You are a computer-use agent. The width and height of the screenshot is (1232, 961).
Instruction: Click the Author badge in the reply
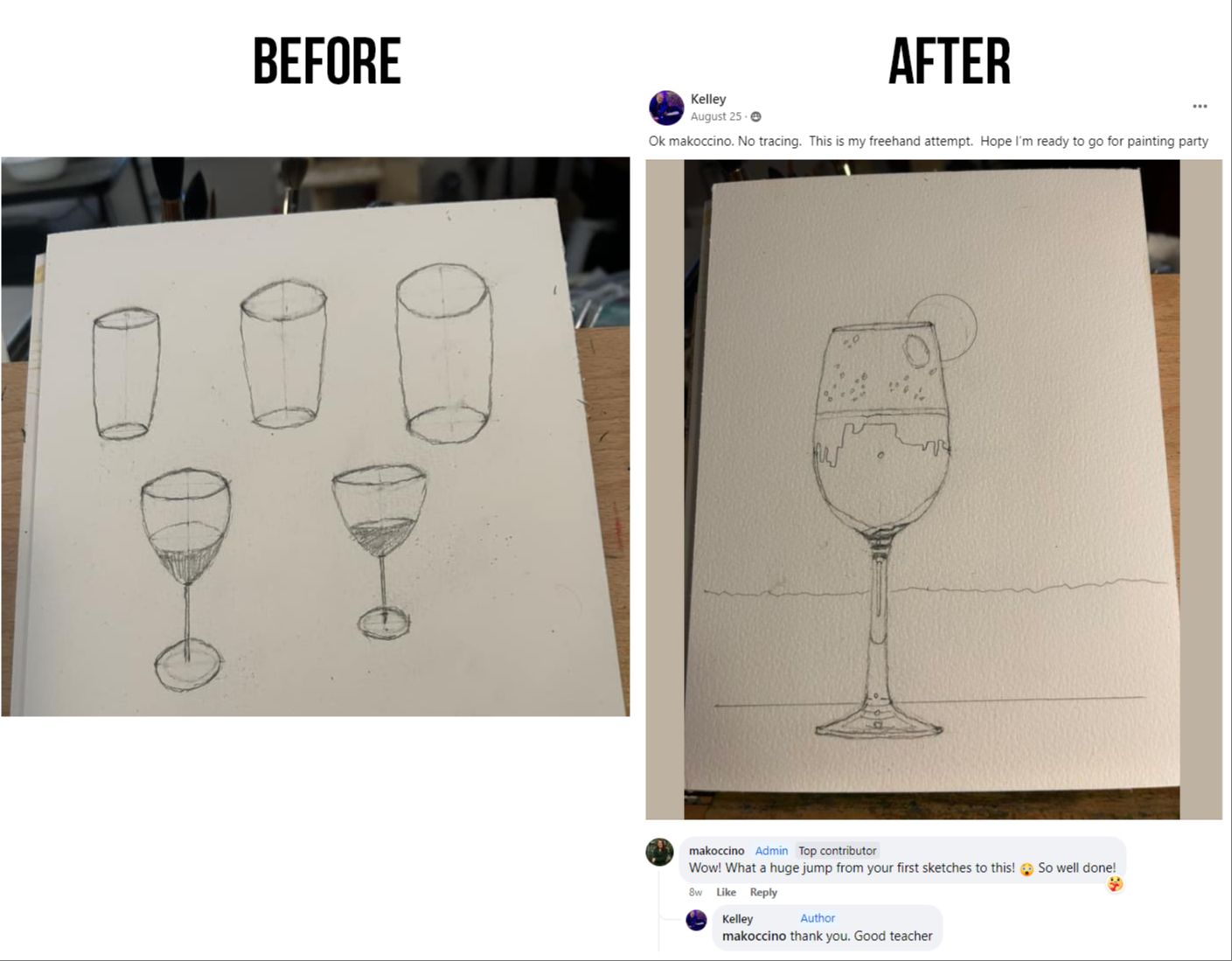(x=818, y=918)
